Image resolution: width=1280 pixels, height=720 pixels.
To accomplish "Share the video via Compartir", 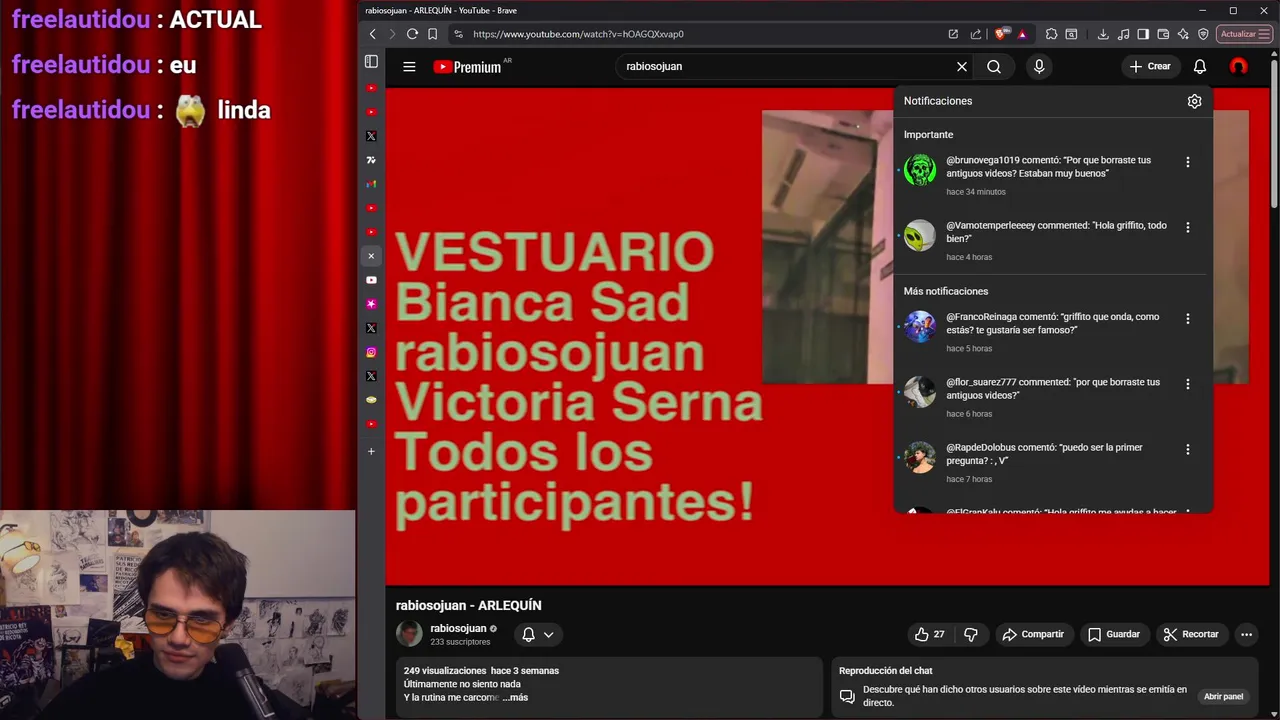I will point(1034,634).
